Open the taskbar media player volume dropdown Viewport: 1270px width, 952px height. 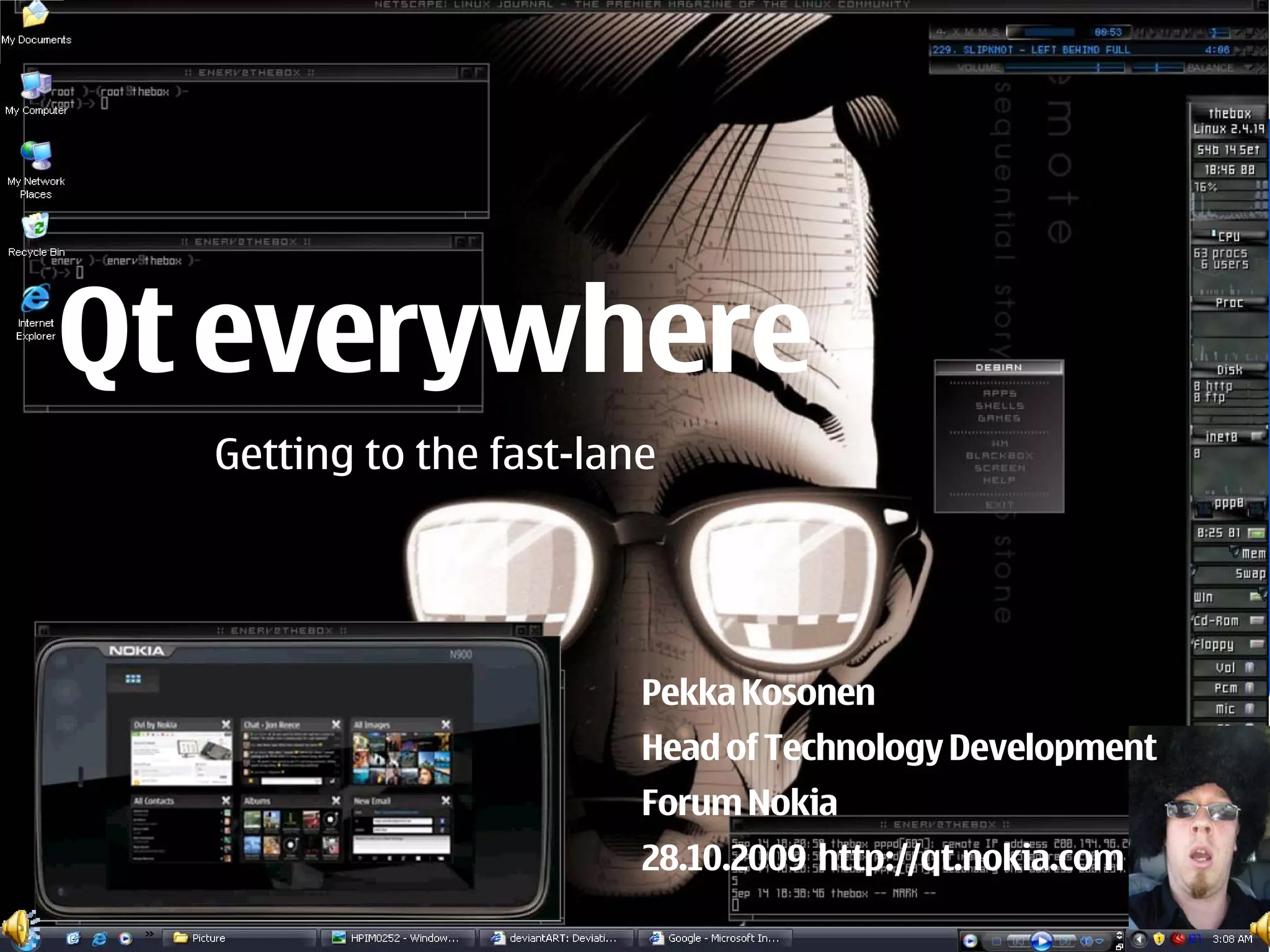tap(1099, 941)
